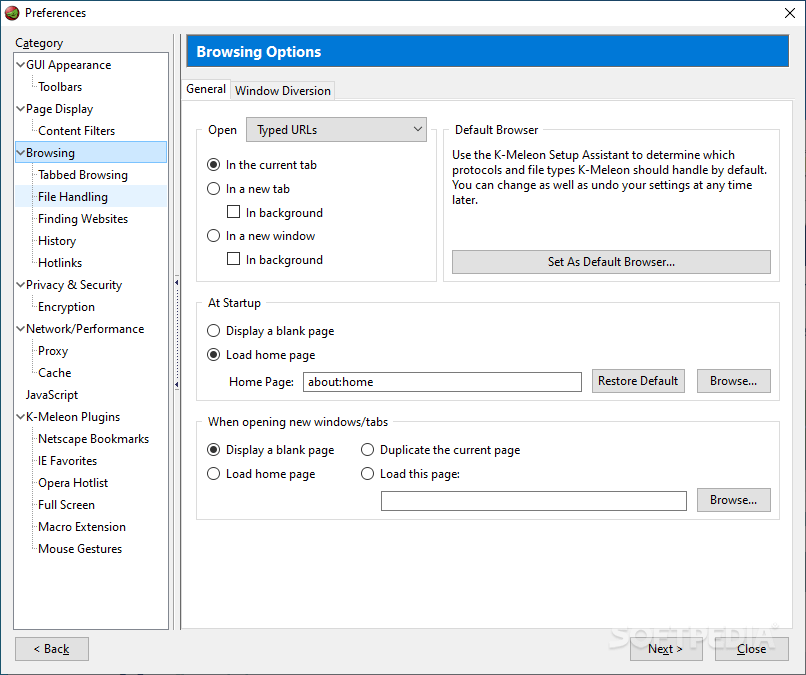Select the General tab
Viewport: 806px width, 675px height.
(206, 89)
